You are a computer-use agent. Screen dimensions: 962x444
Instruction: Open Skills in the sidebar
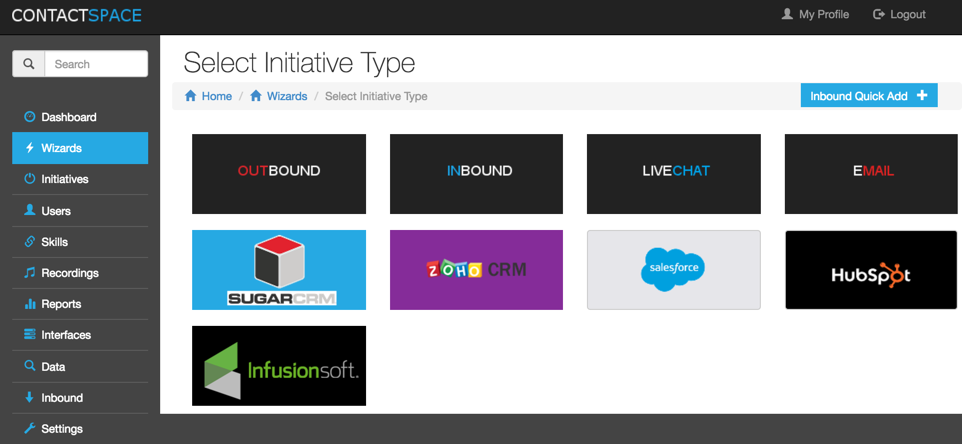click(x=80, y=242)
